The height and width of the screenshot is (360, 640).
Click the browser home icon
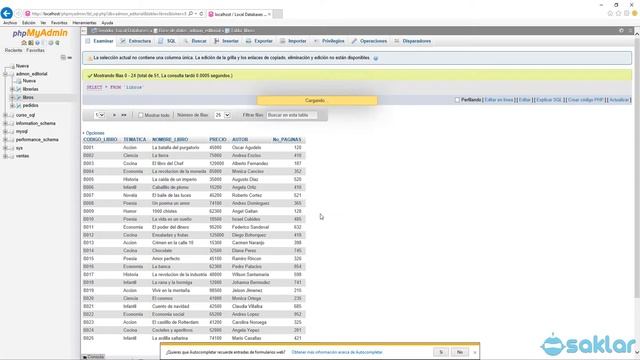pos(610,13)
